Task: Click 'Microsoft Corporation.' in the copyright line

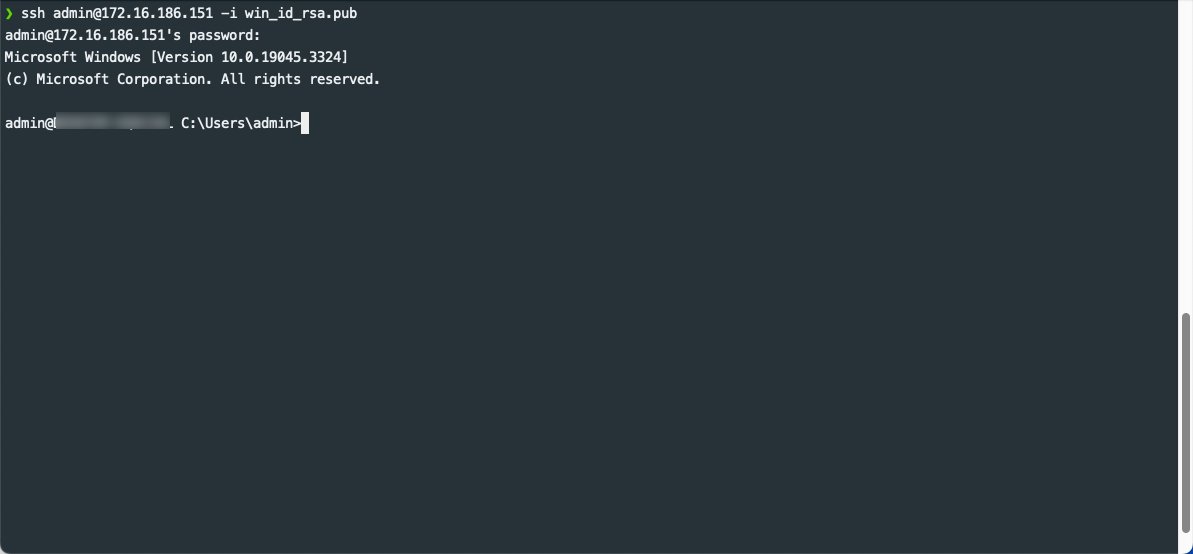Action: [x=125, y=79]
